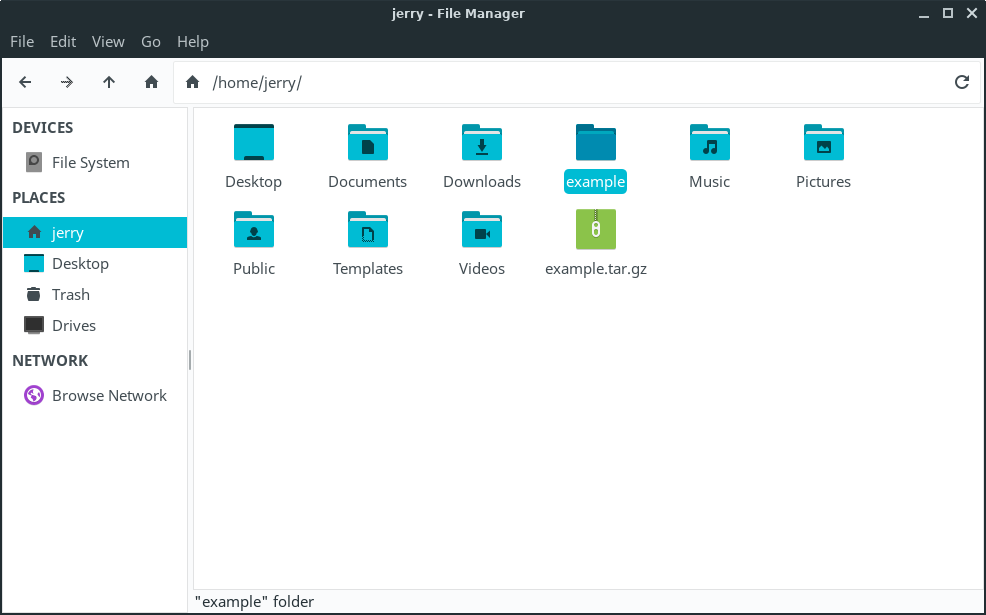Click the home toolbar icon
986x615 pixels.
pyautogui.click(x=151, y=82)
